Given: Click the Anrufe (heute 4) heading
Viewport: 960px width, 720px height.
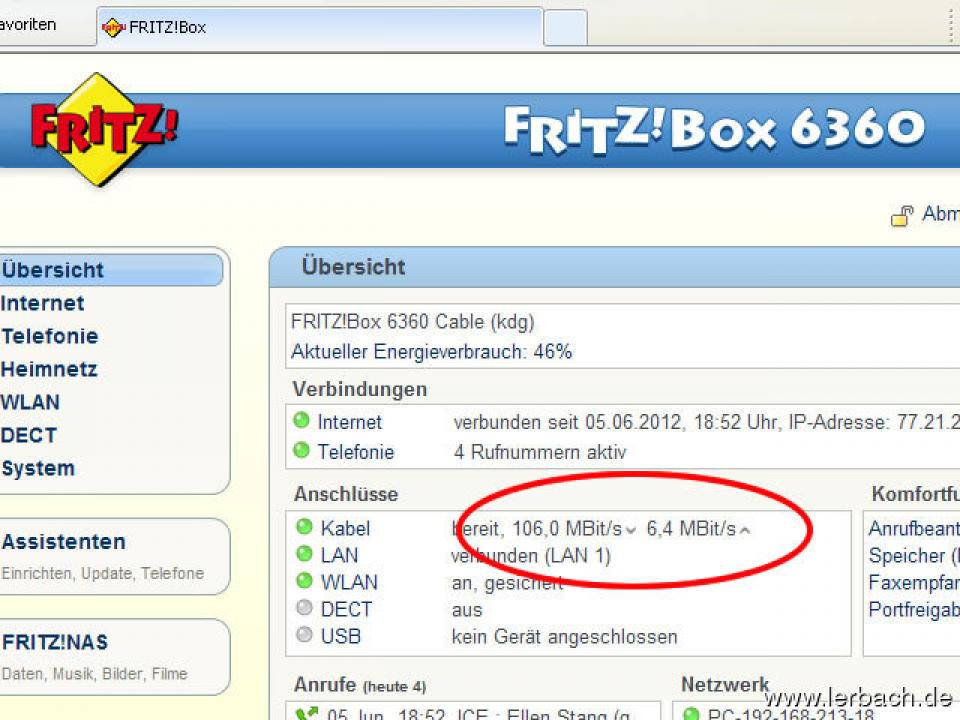Looking at the screenshot, I should (360, 684).
